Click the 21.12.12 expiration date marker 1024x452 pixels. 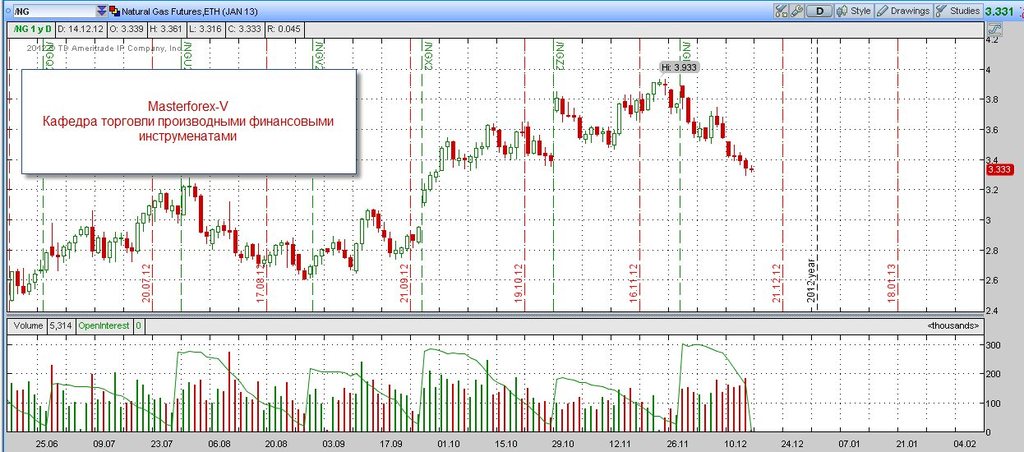point(777,282)
